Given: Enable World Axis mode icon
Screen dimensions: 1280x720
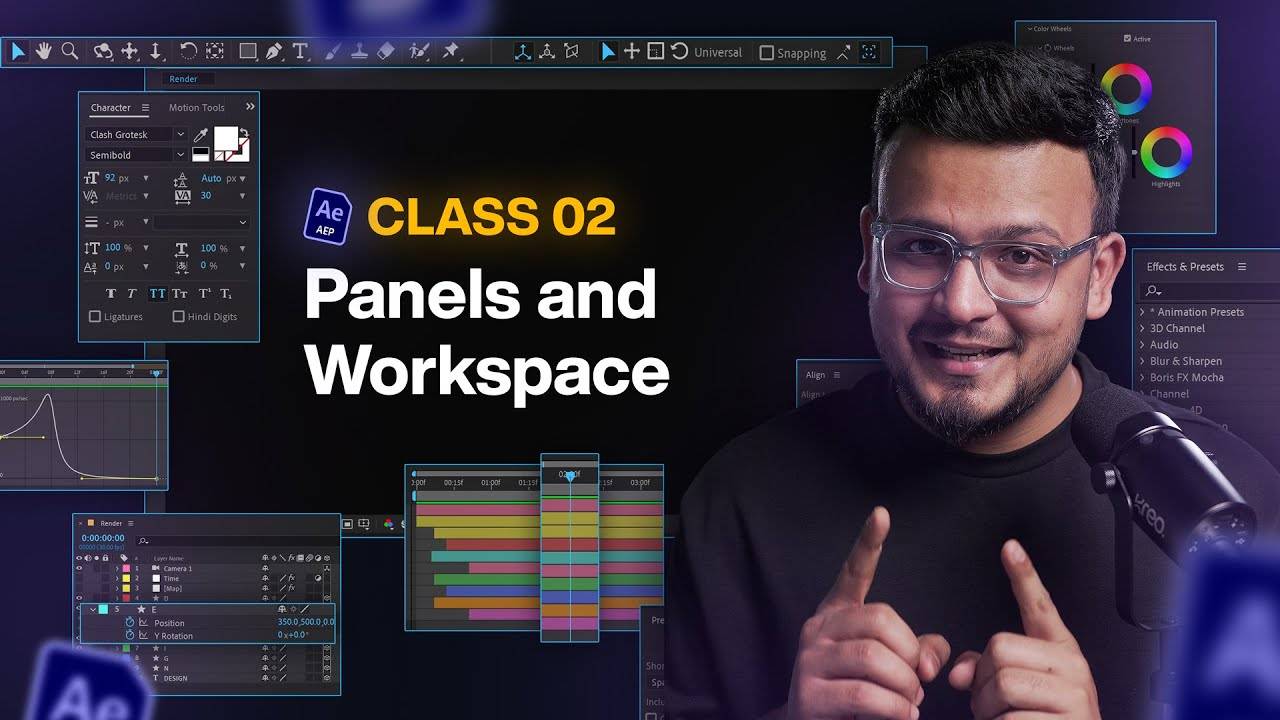Looking at the screenshot, I should coord(547,52).
